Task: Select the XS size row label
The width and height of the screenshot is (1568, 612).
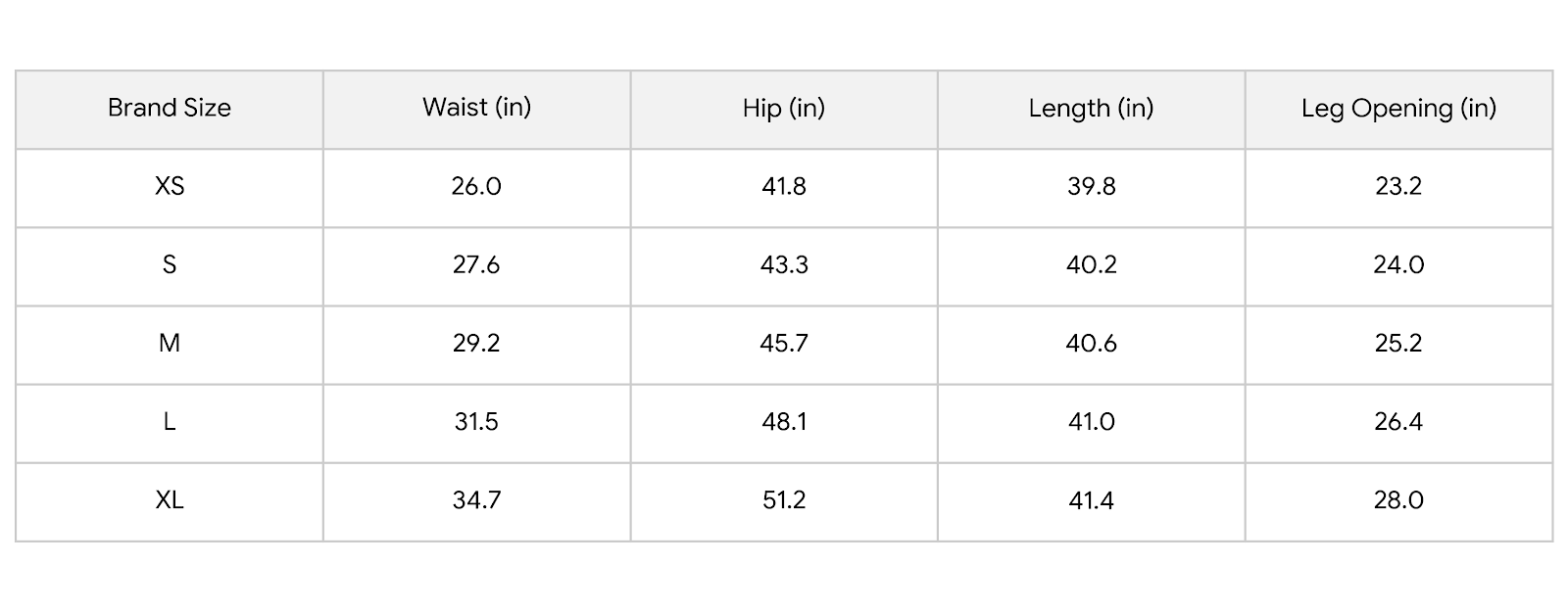Action: pos(170,186)
